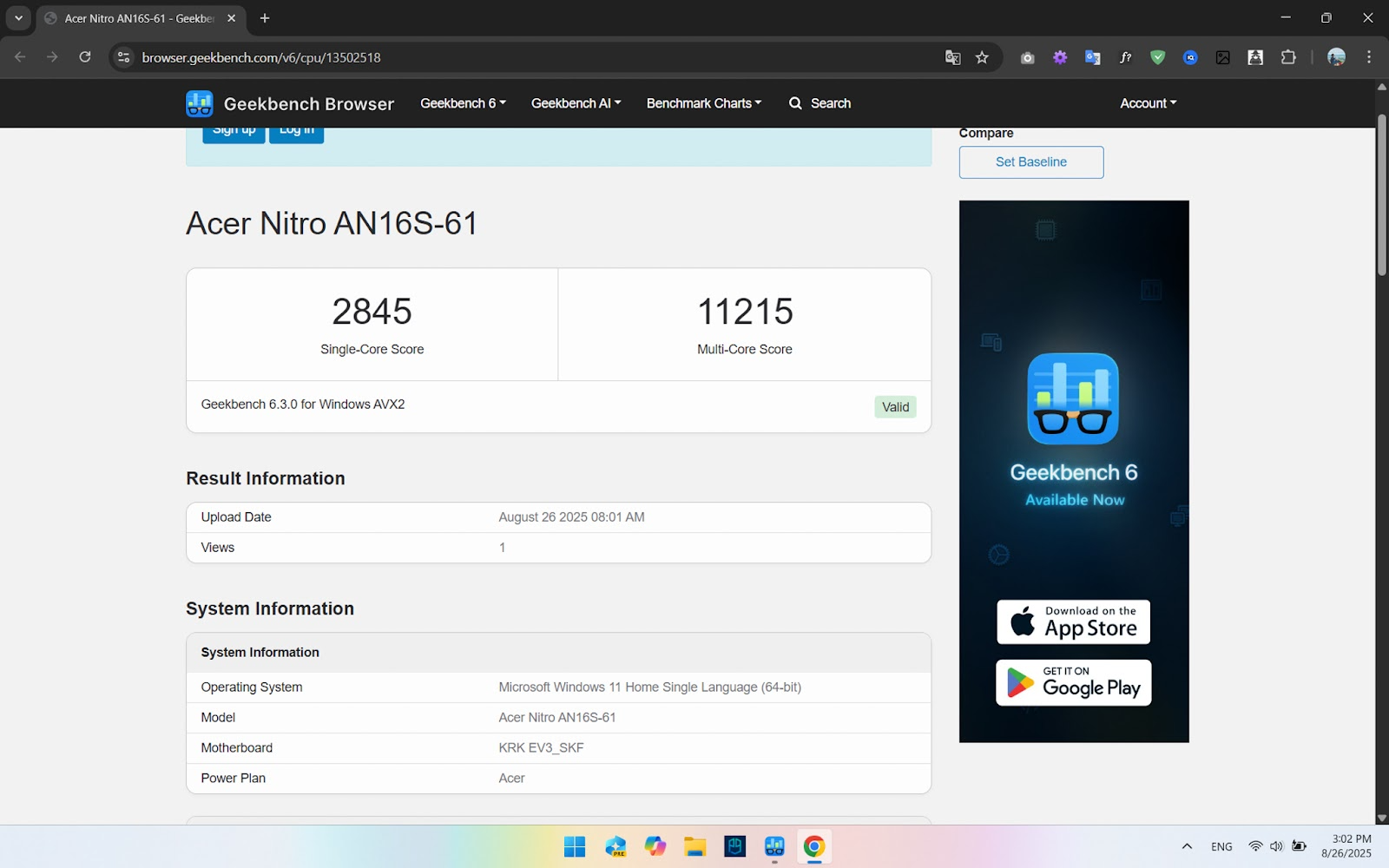The image size is (1389, 868).
Task: Click the Wi-Fi network tray icon
Action: pyautogui.click(x=1255, y=846)
